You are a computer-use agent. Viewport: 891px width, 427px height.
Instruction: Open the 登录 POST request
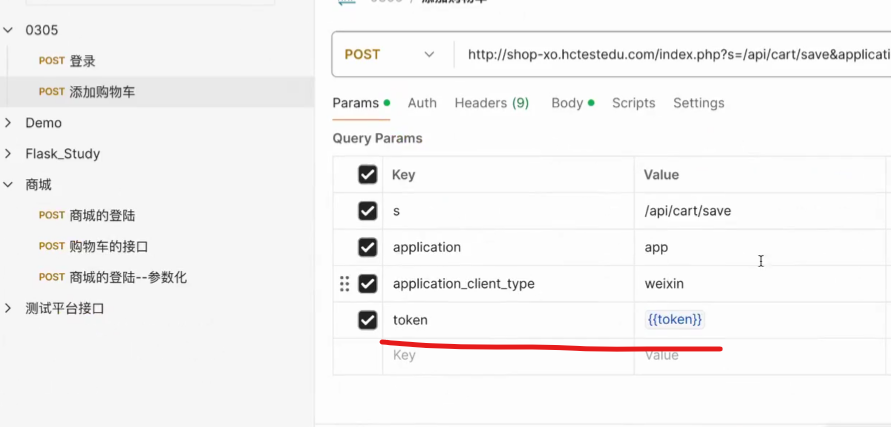point(82,61)
